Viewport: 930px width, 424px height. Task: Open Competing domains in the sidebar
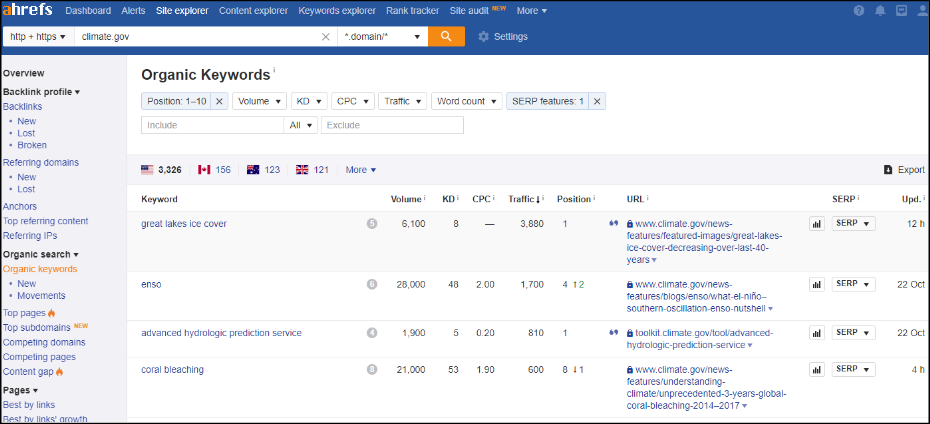[44, 342]
